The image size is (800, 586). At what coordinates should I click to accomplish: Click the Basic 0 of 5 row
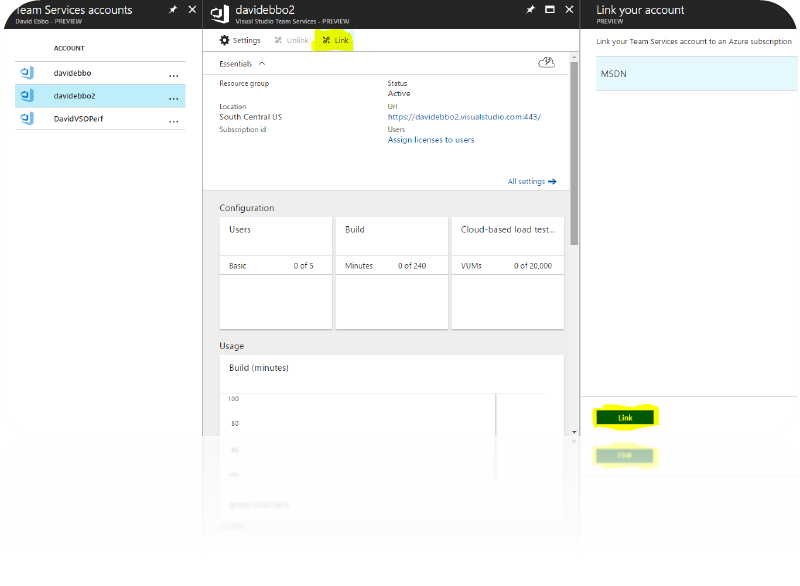click(276, 266)
